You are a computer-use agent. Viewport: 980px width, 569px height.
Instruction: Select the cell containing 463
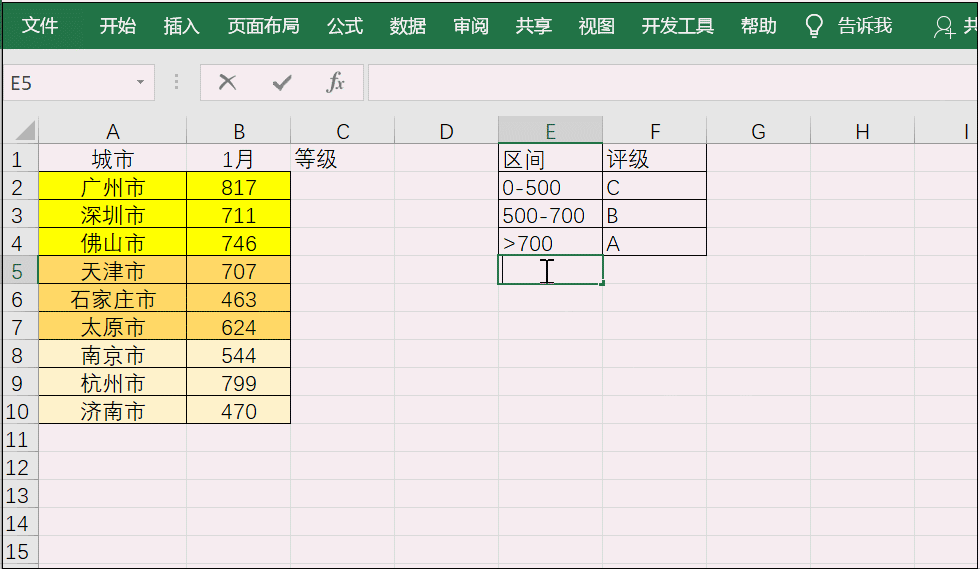[239, 299]
